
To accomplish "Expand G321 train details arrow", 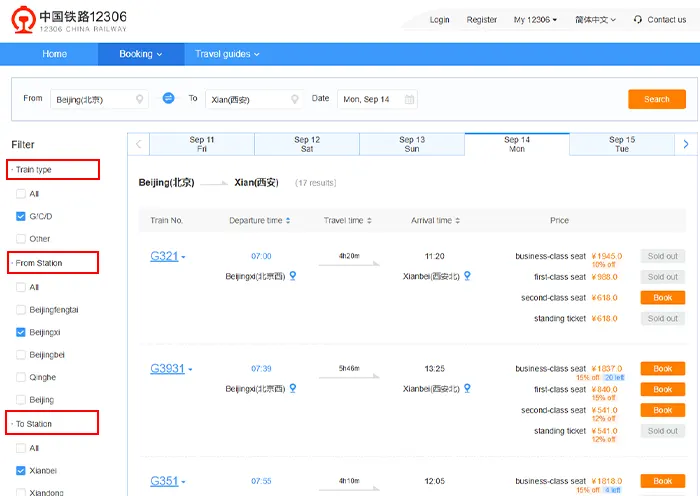I will 183,257.
